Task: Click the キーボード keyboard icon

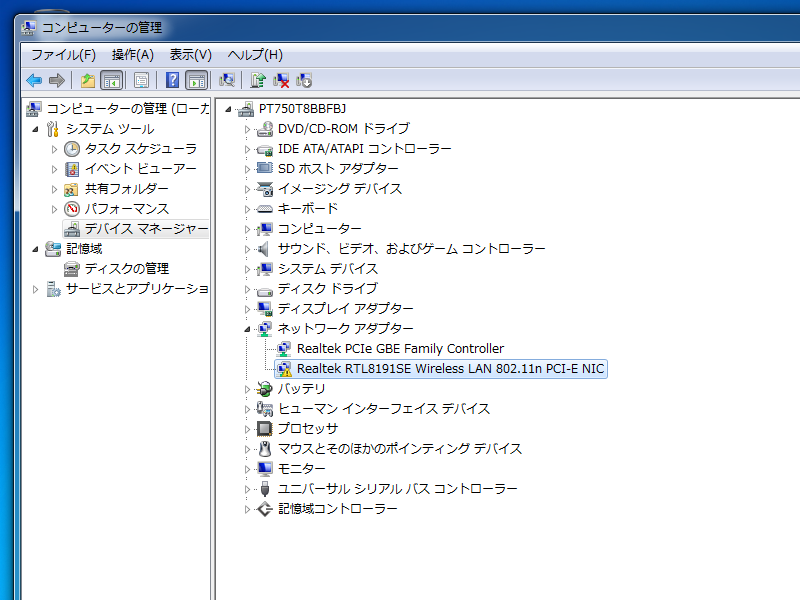Action: point(264,209)
